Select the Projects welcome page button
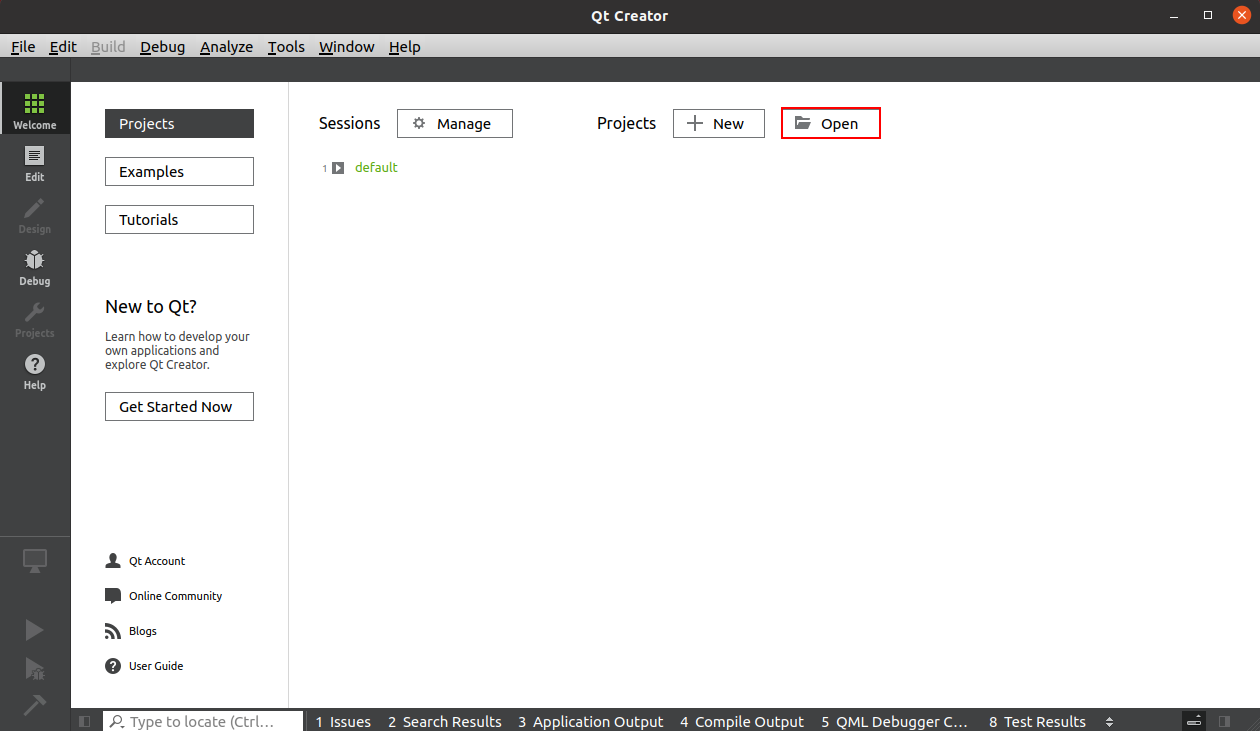1260x731 pixels. pos(179,124)
